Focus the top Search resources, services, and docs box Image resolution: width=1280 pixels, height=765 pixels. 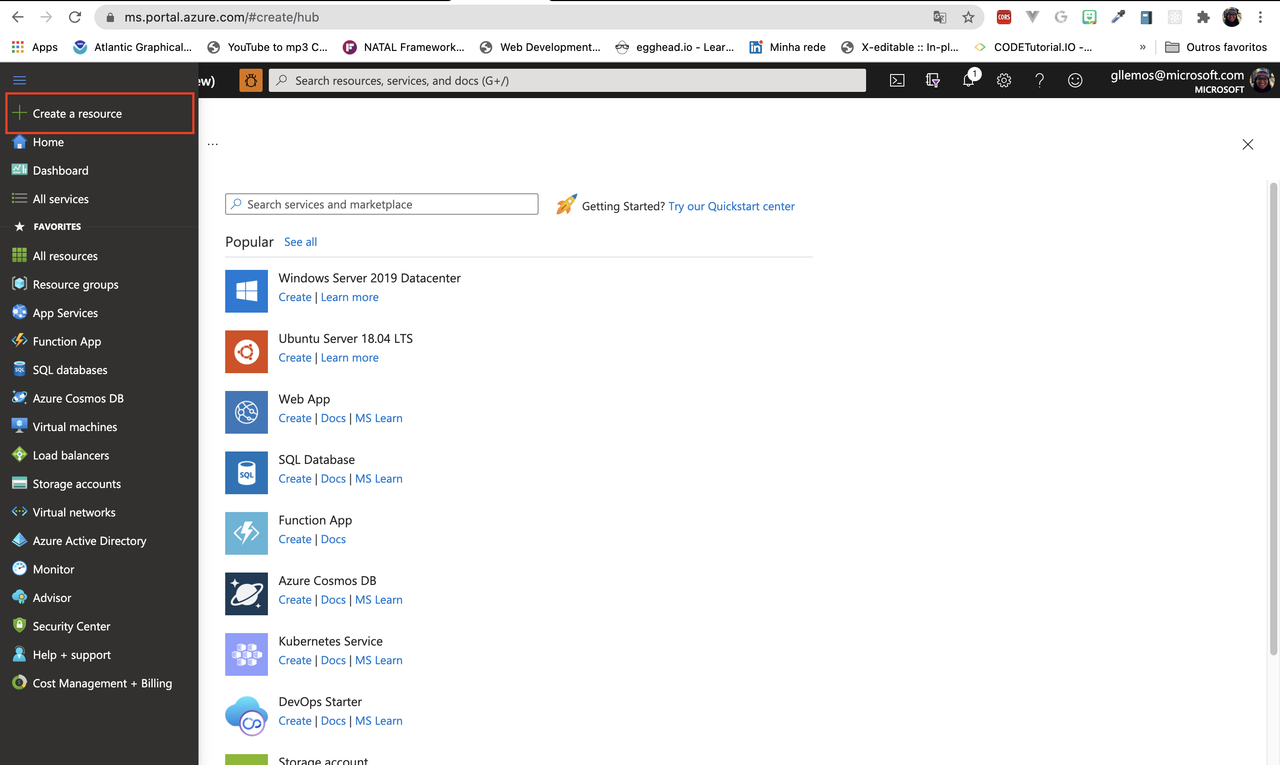(x=568, y=80)
